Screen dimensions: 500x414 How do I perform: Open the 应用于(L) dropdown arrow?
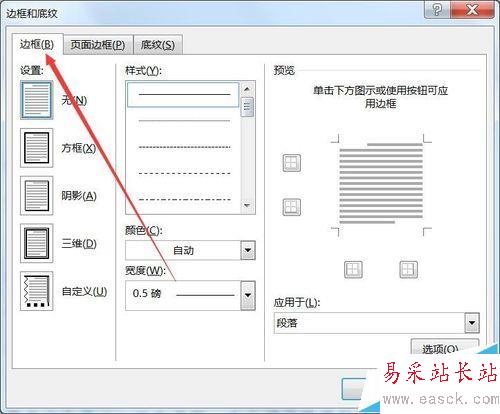472,323
